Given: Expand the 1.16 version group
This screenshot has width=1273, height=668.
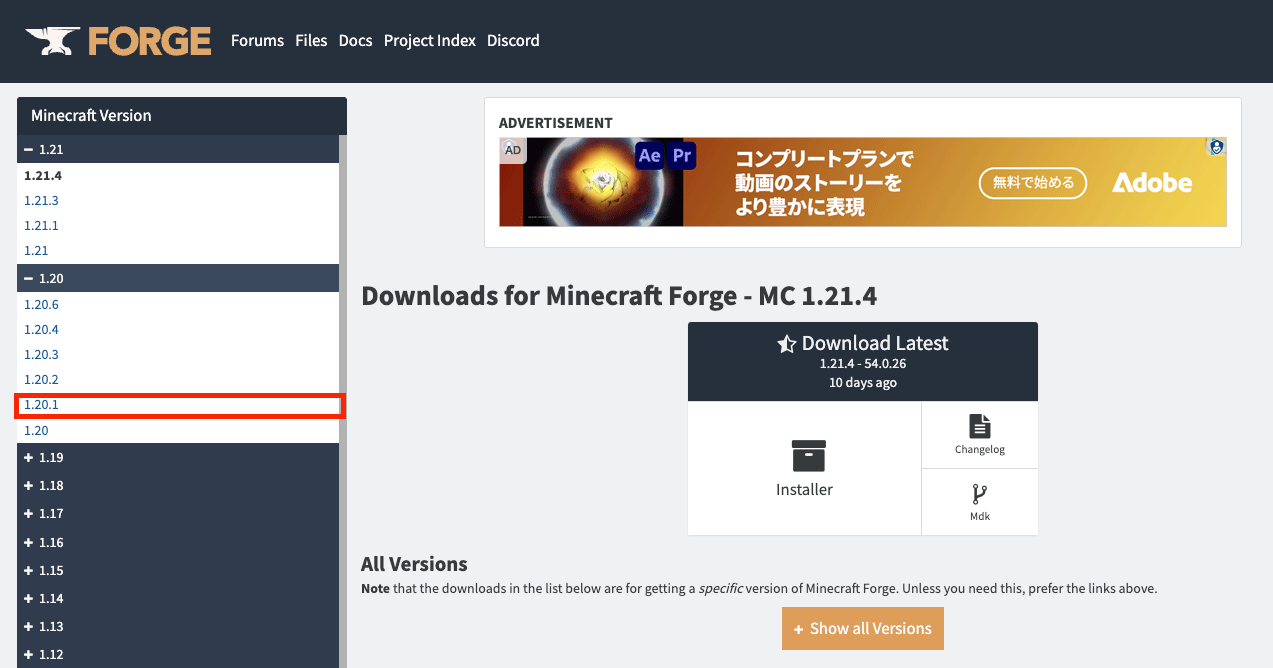Looking at the screenshot, I should pos(178,542).
